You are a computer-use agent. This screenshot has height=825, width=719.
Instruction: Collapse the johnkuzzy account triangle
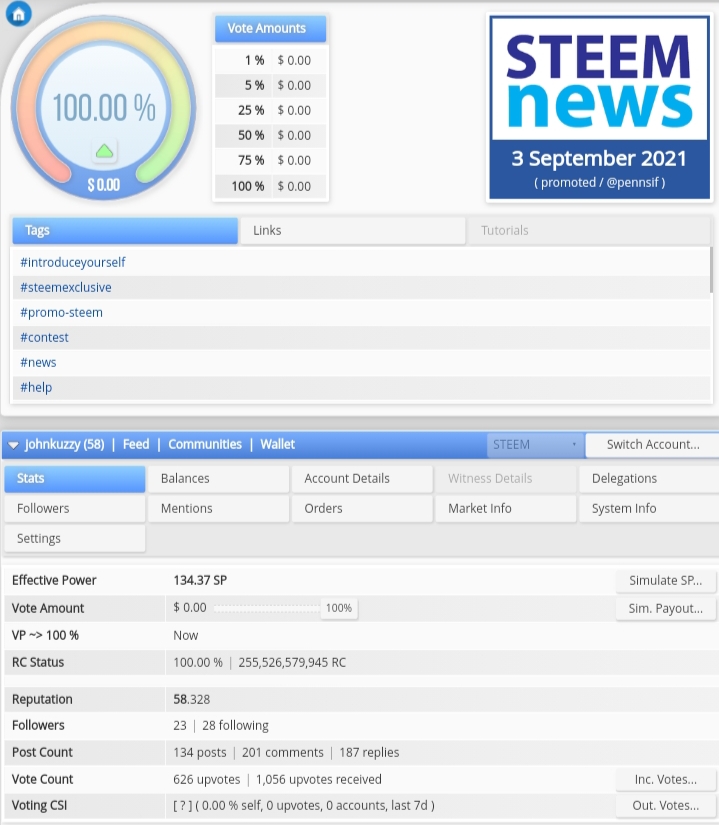[x=14, y=445]
